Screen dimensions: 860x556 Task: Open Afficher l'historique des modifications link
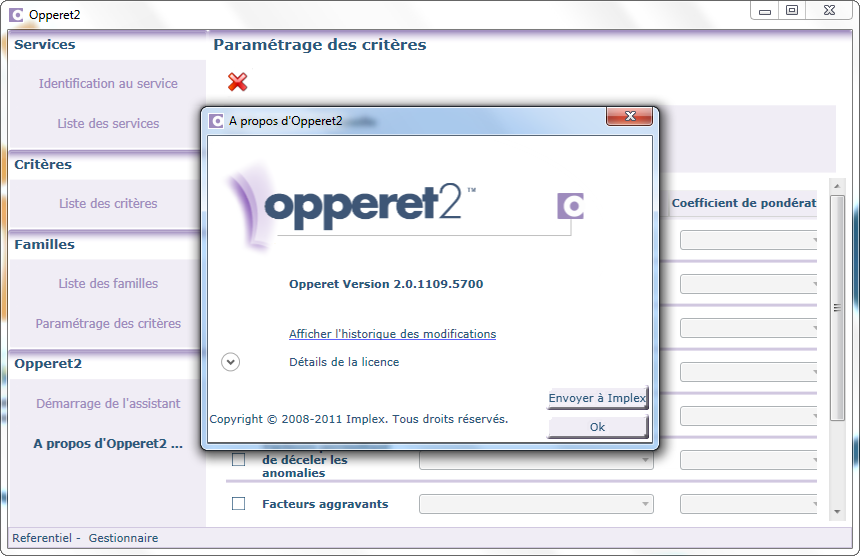pos(393,334)
